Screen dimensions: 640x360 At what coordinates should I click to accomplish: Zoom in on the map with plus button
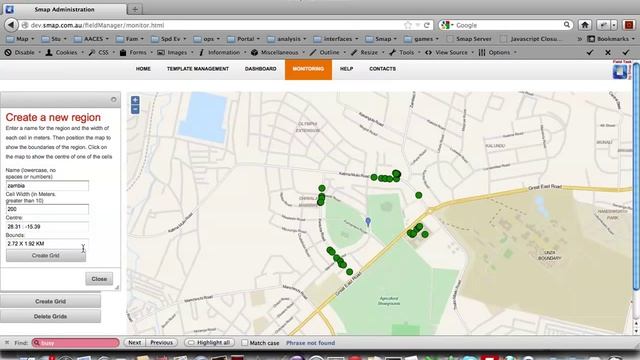[135, 100]
